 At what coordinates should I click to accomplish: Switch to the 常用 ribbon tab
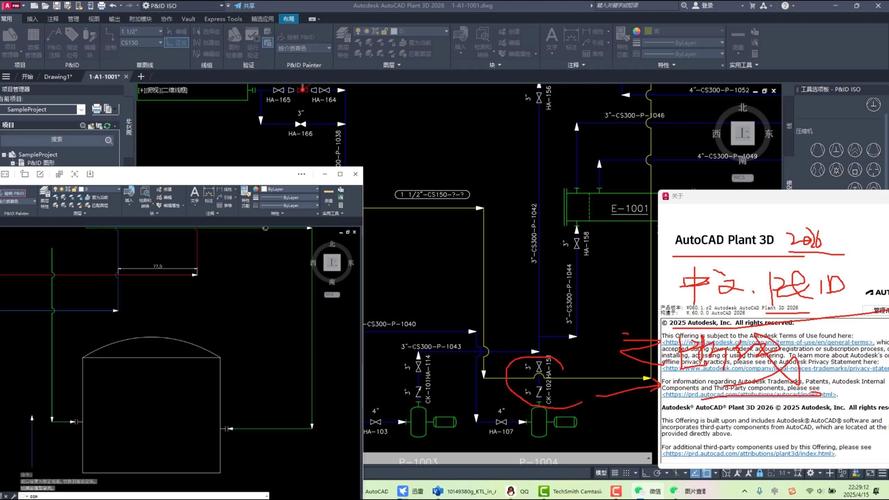(x=7, y=19)
